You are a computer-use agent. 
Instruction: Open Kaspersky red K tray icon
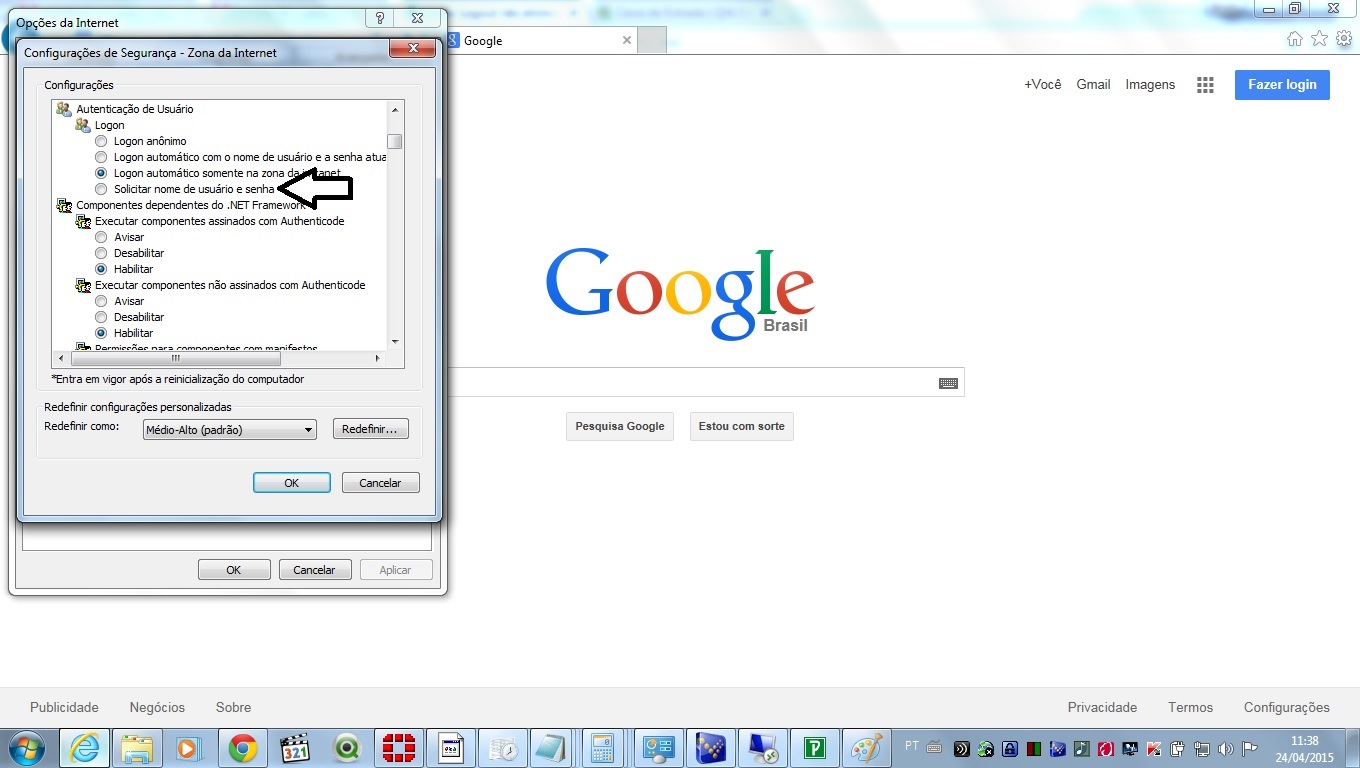pos(1155,748)
